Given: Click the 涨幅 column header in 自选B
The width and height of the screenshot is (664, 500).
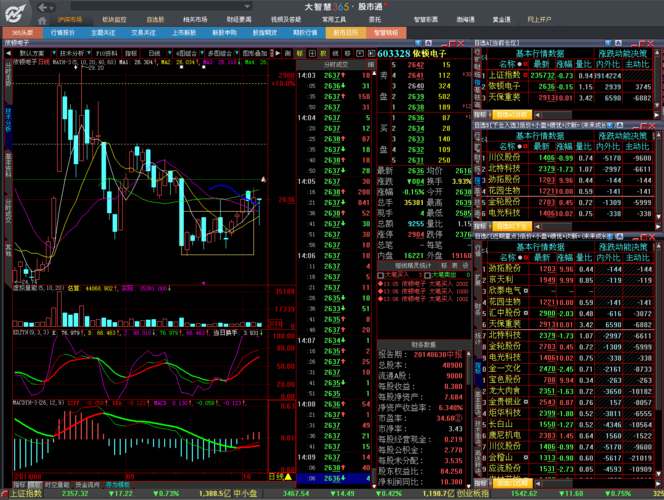Looking at the screenshot, I should click(x=564, y=146).
